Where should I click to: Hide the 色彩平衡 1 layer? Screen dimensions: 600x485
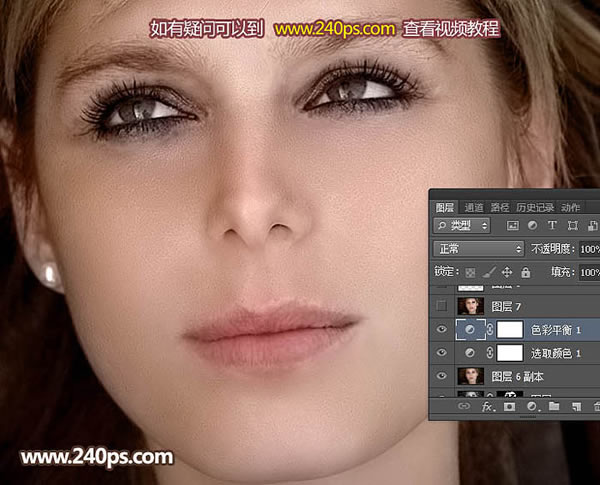442,329
